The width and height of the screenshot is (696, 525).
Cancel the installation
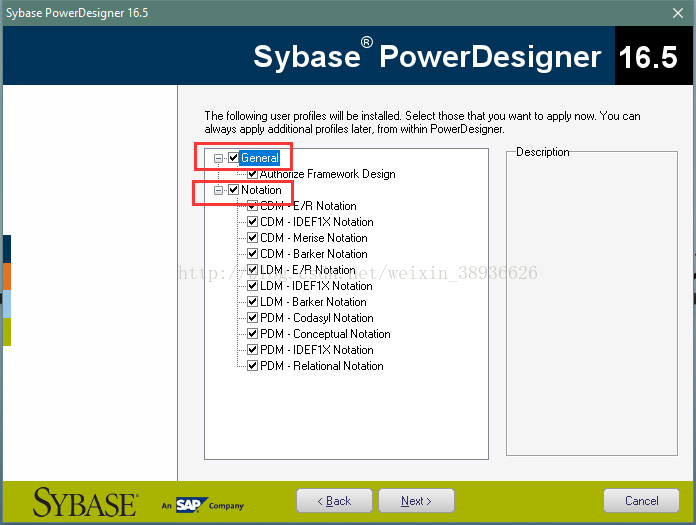coord(641,501)
